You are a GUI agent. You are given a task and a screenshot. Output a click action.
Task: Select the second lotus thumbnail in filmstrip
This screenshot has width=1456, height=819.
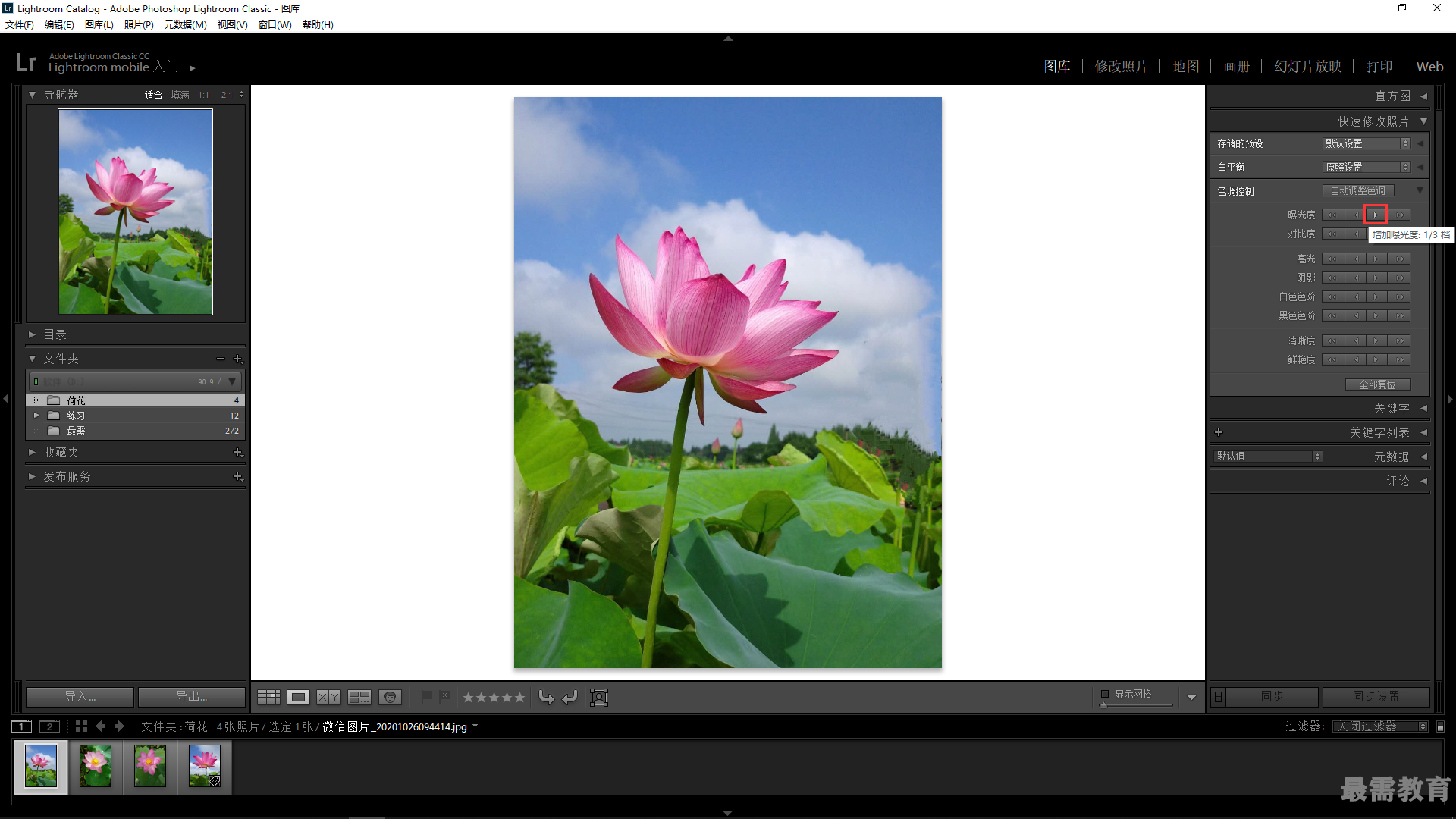pyautogui.click(x=96, y=766)
